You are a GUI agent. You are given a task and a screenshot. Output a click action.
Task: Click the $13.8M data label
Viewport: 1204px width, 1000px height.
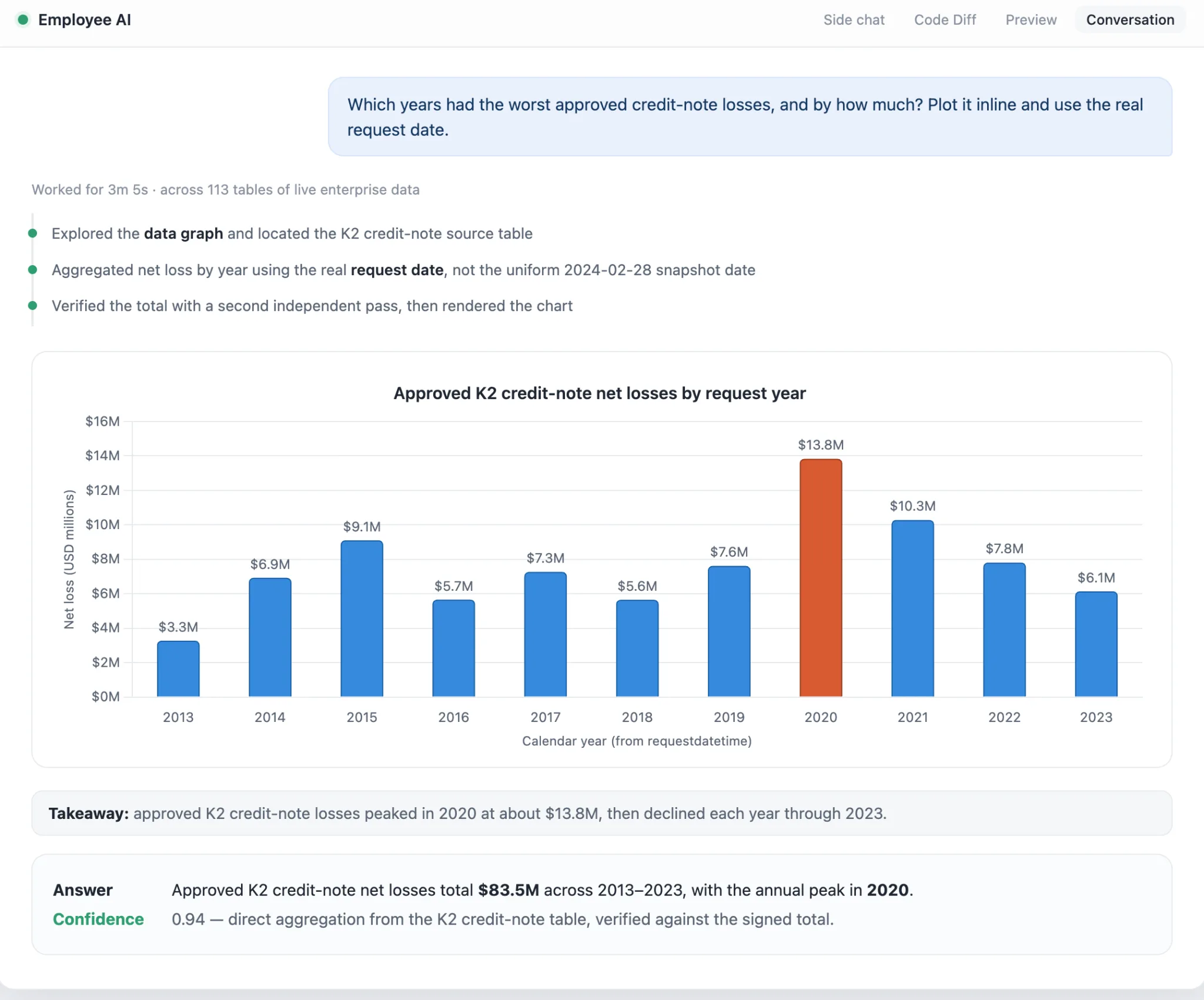(x=821, y=445)
